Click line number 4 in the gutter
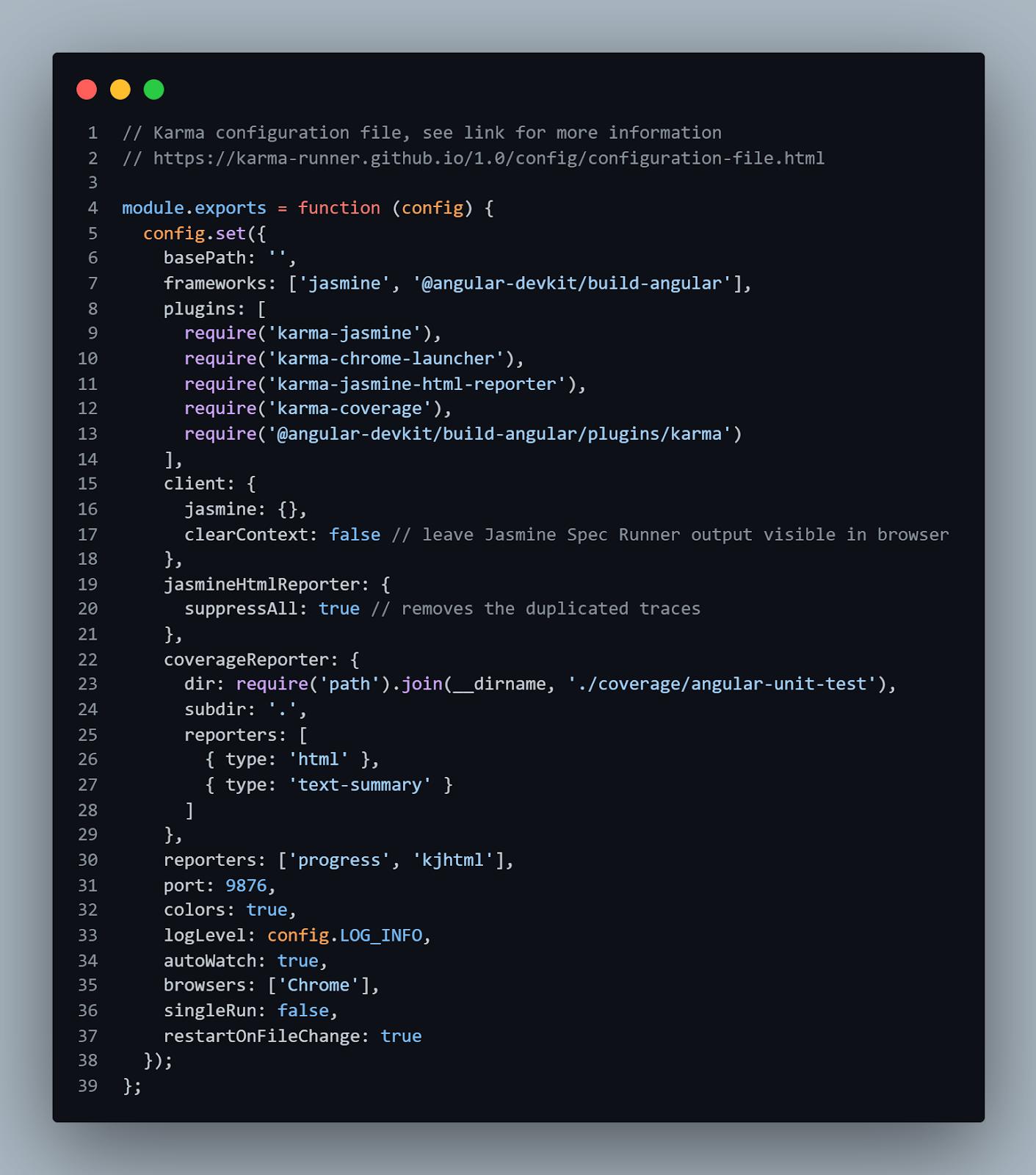This screenshot has height=1175, width=1036. [93, 209]
